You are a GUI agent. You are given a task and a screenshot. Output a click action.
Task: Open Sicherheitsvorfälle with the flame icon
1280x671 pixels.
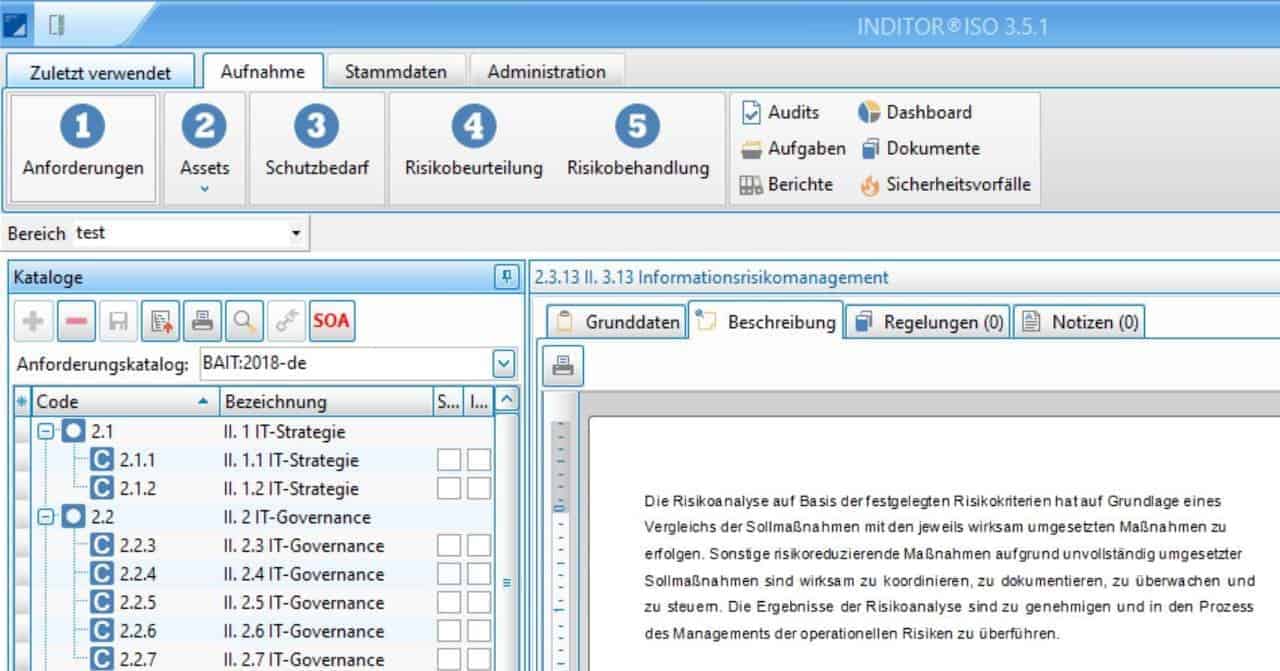pos(945,185)
